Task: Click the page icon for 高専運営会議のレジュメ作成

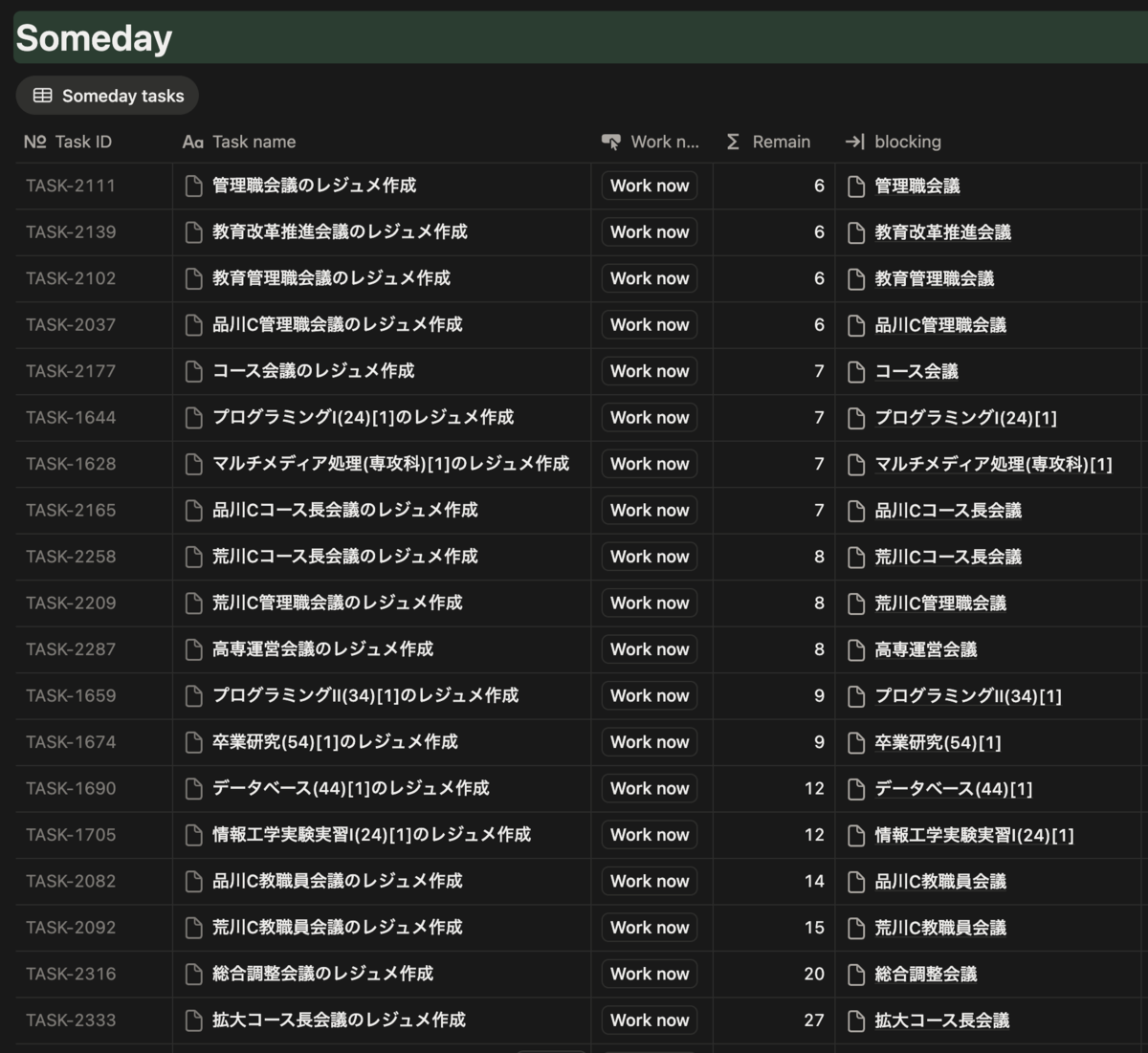Action: point(193,649)
